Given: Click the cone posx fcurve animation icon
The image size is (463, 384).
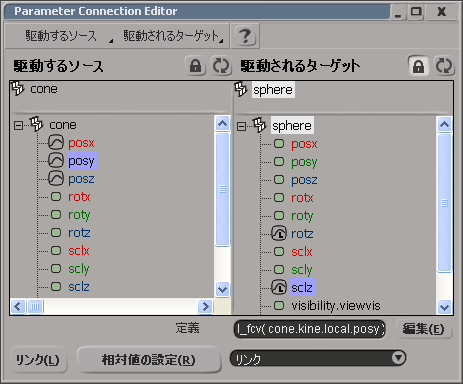Looking at the screenshot, I should tap(56, 143).
